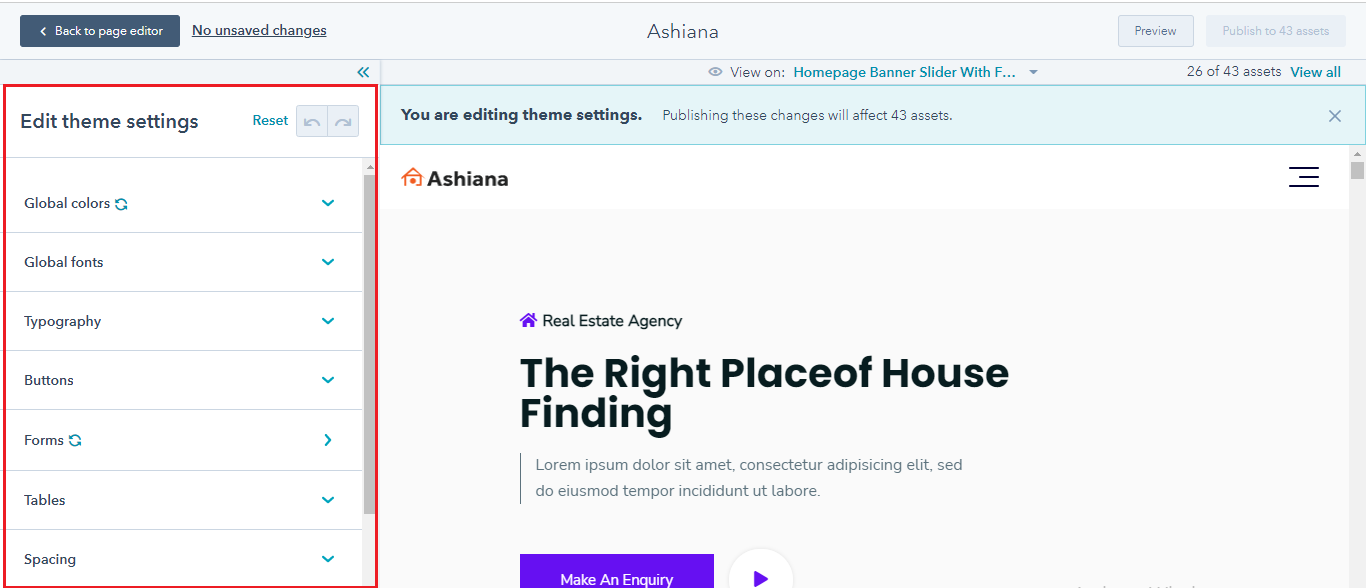
Task: Click the sidebar vertical scrollbar
Action: pos(369,345)
